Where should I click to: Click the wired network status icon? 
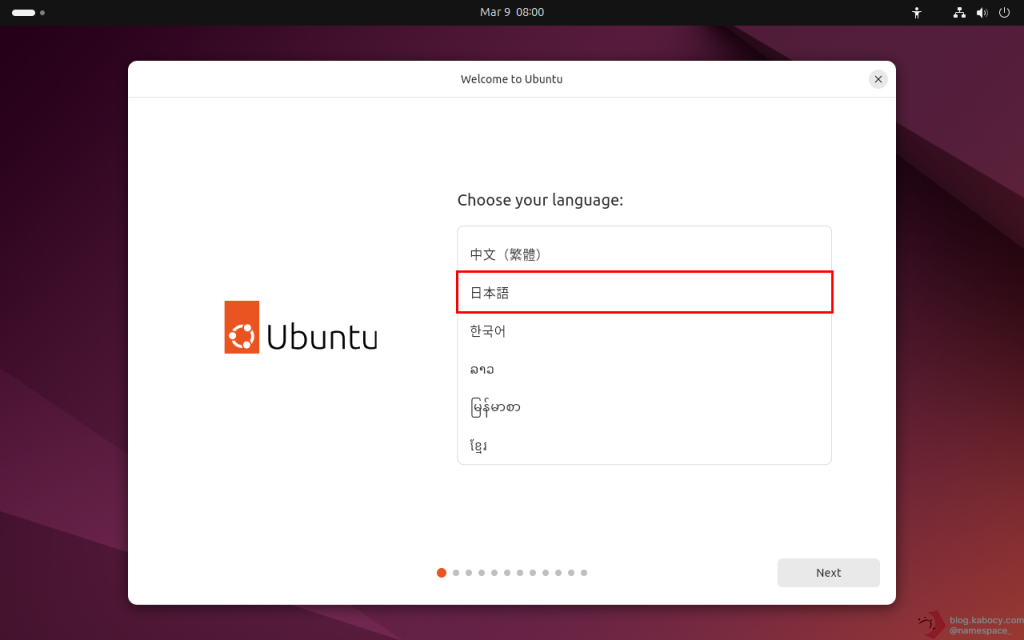coord(959,13)
